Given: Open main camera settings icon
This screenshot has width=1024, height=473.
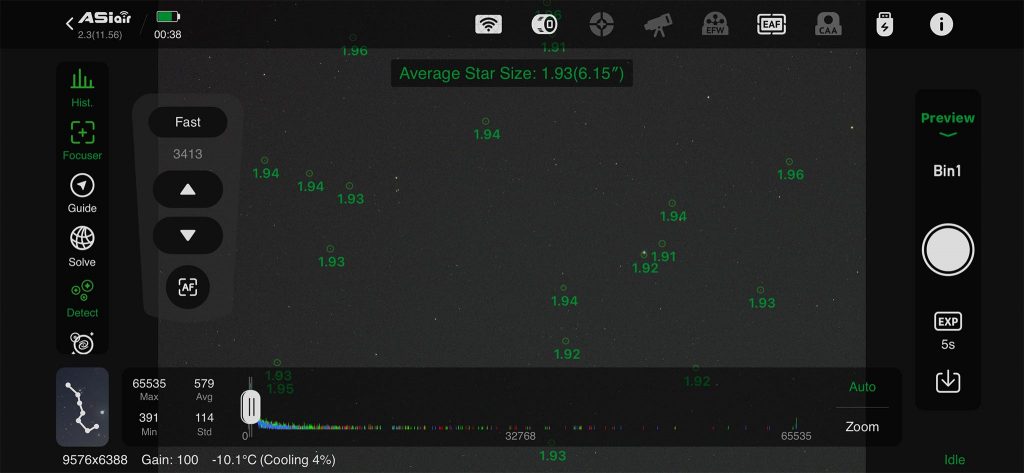Looking at the screenshot, I should tap(544, 25).
